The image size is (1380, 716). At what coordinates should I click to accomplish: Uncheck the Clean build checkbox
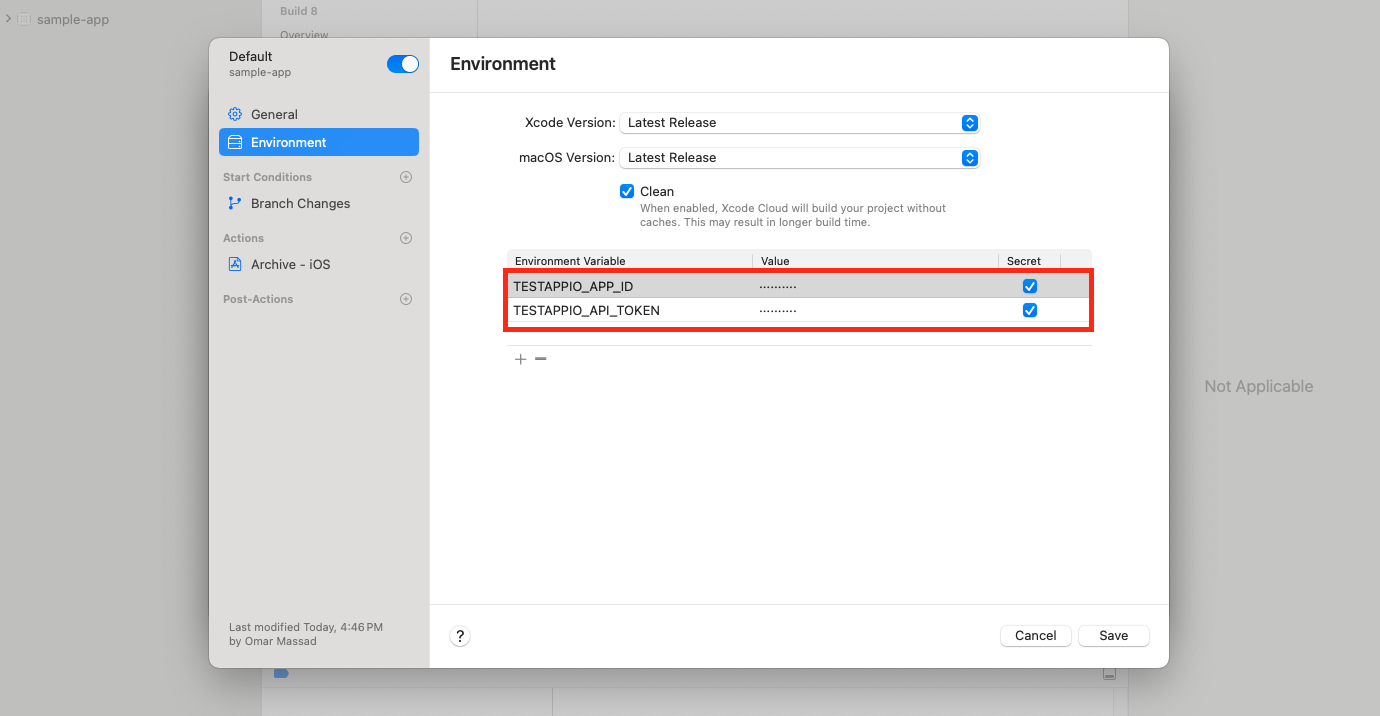click(627, 191)
